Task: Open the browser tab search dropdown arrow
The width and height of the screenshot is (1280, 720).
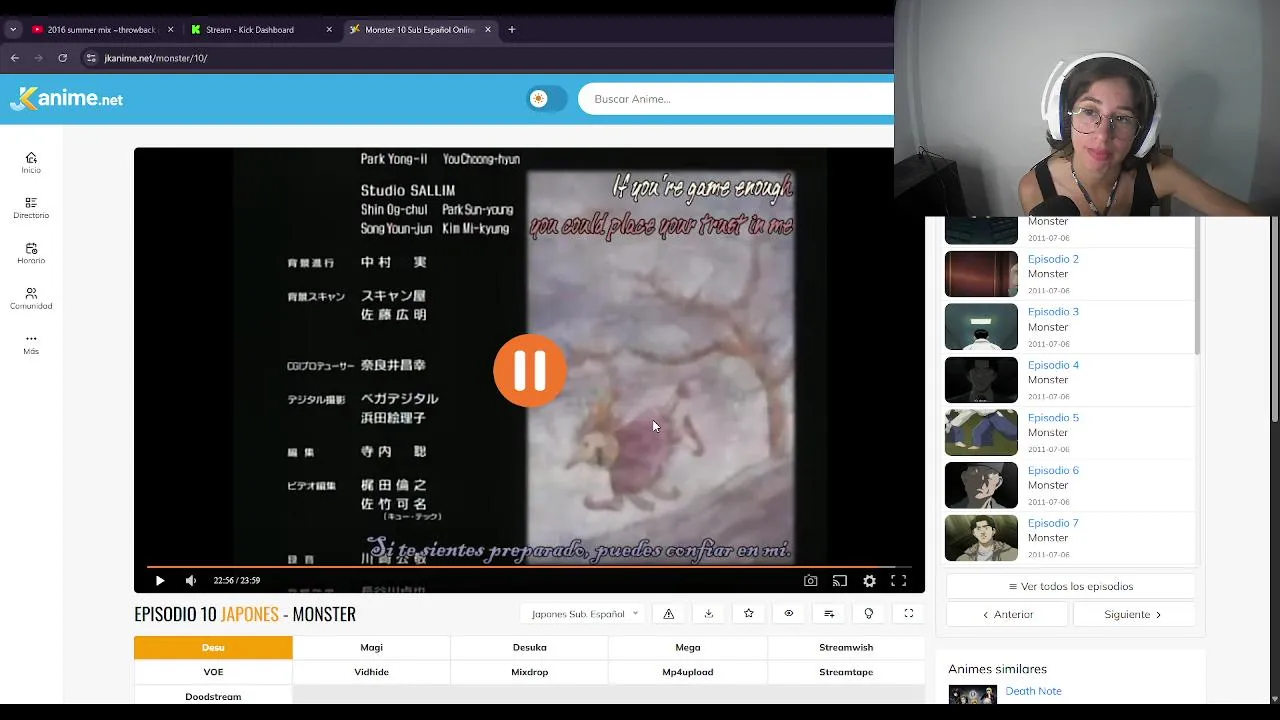Action: [13, 30]
